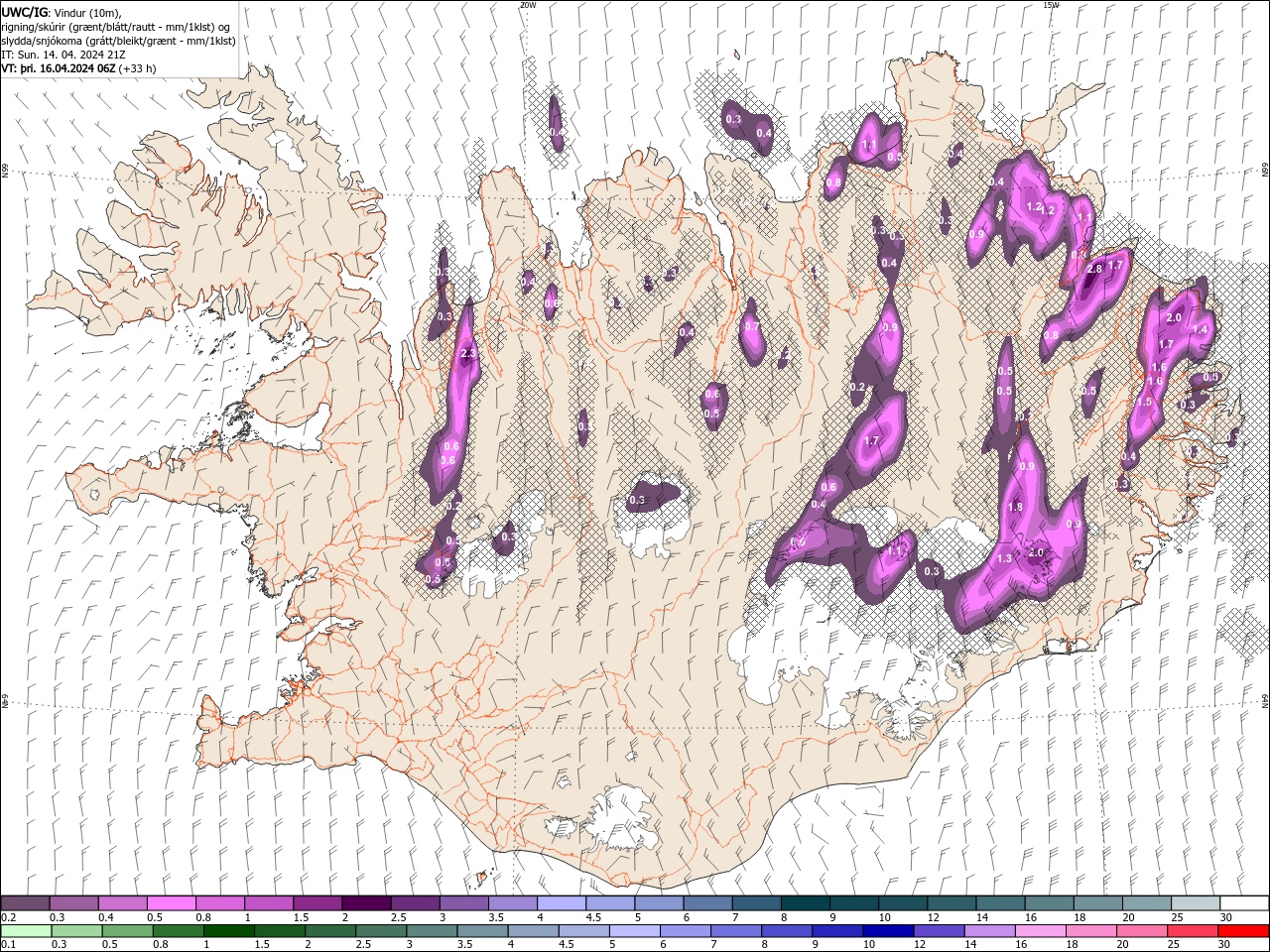1270x952 pixels.
Task: Select the 'IT: Sun. 14. 04. 2024 21Z' line
Action: point(63,55)
